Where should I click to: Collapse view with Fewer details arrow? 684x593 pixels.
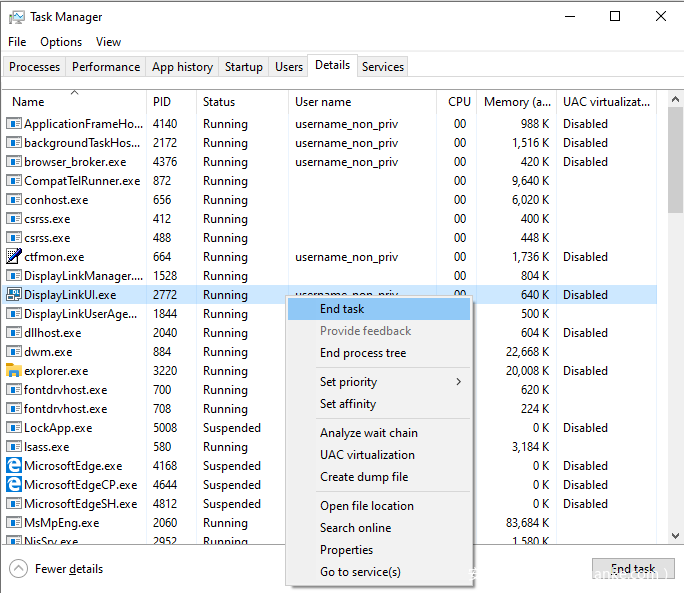point(19,569)
